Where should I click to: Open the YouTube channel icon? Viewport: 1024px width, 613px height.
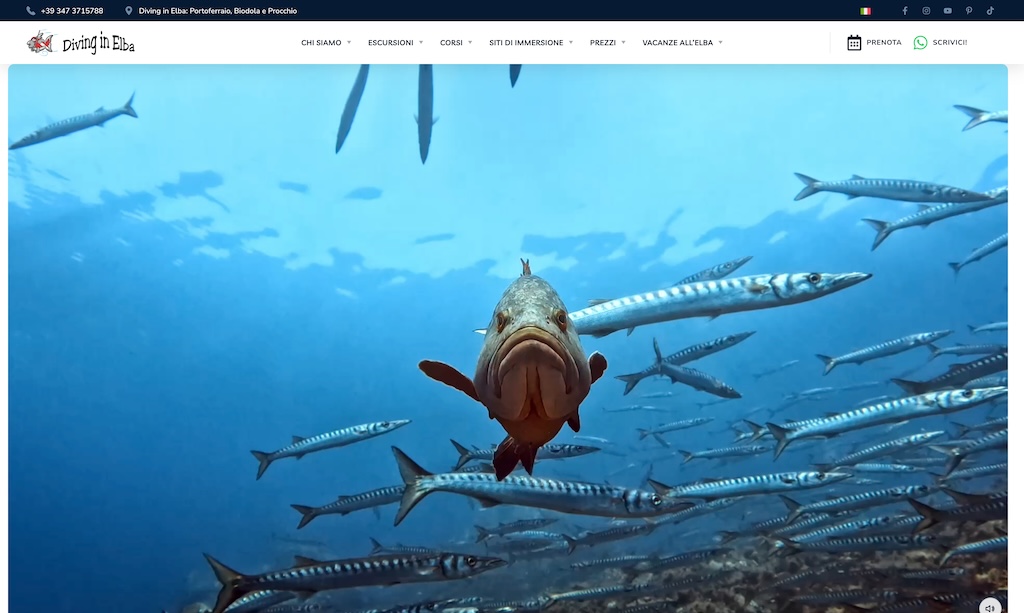coord(947,11)
